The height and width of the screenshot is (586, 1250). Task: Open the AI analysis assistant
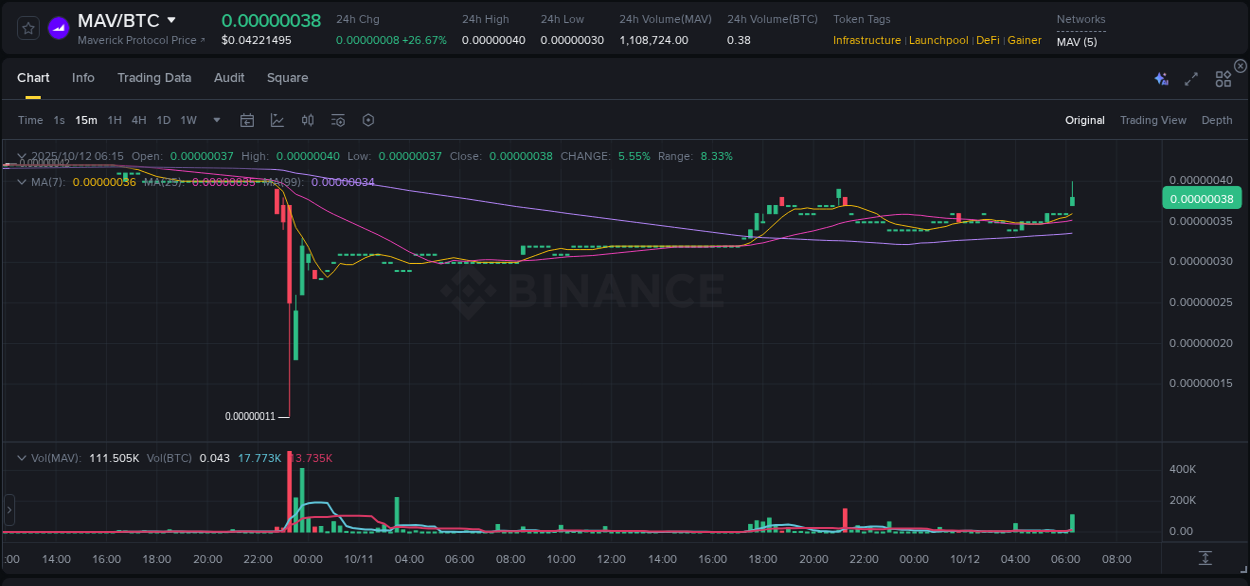1161,79
